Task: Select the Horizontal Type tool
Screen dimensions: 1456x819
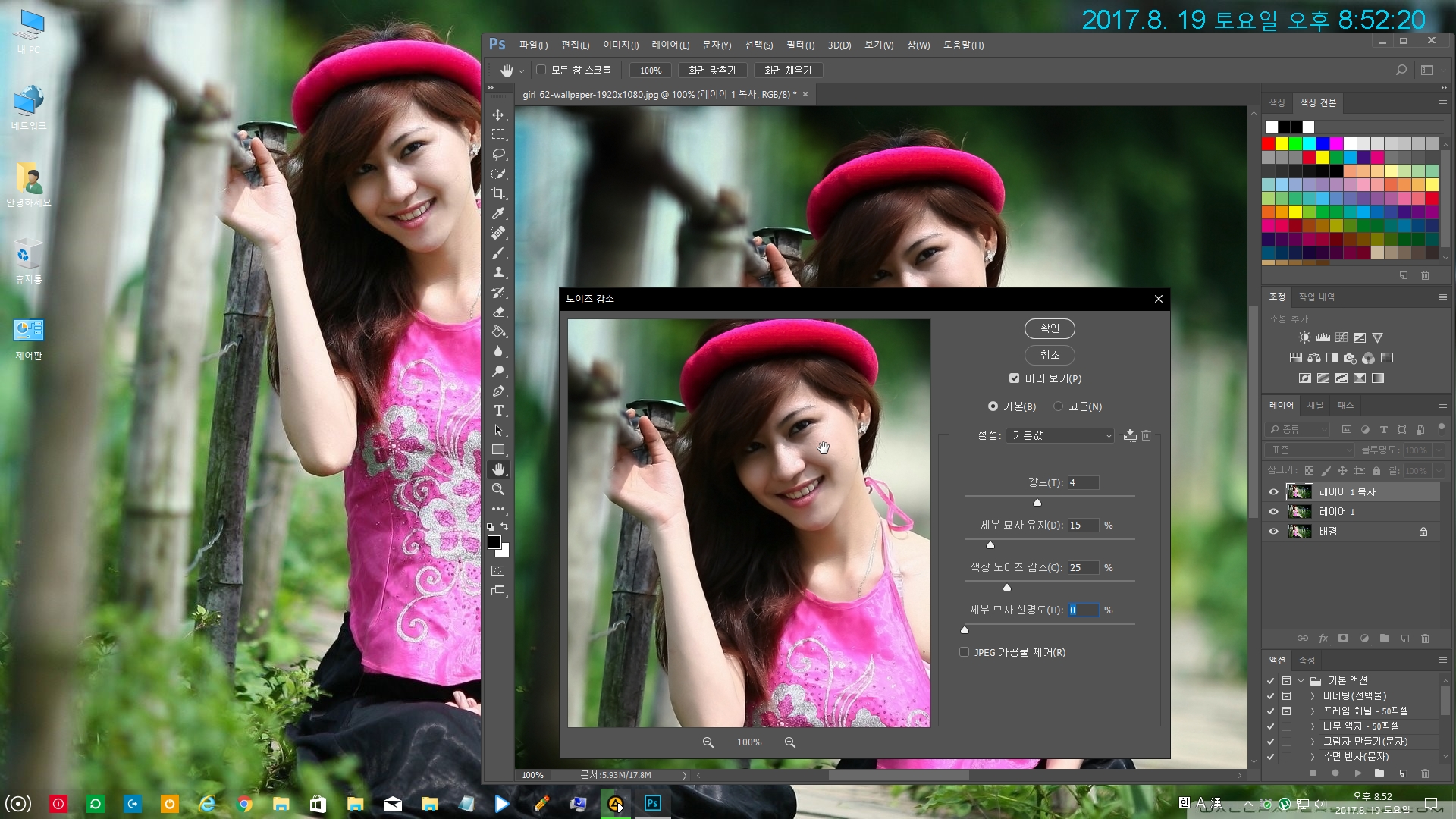Action: pyautogui.click(x=498, y=410)
